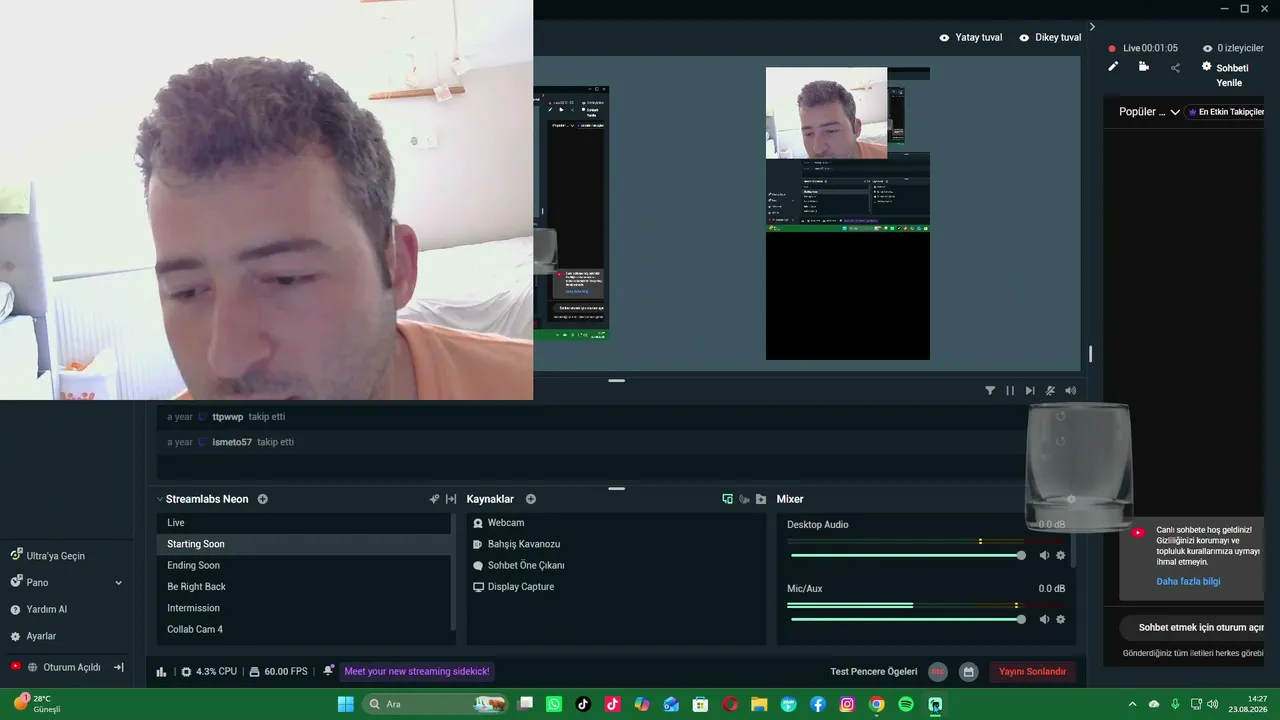Select the Intermission scene
1280x720 pixels.
(x=304, y=608)
